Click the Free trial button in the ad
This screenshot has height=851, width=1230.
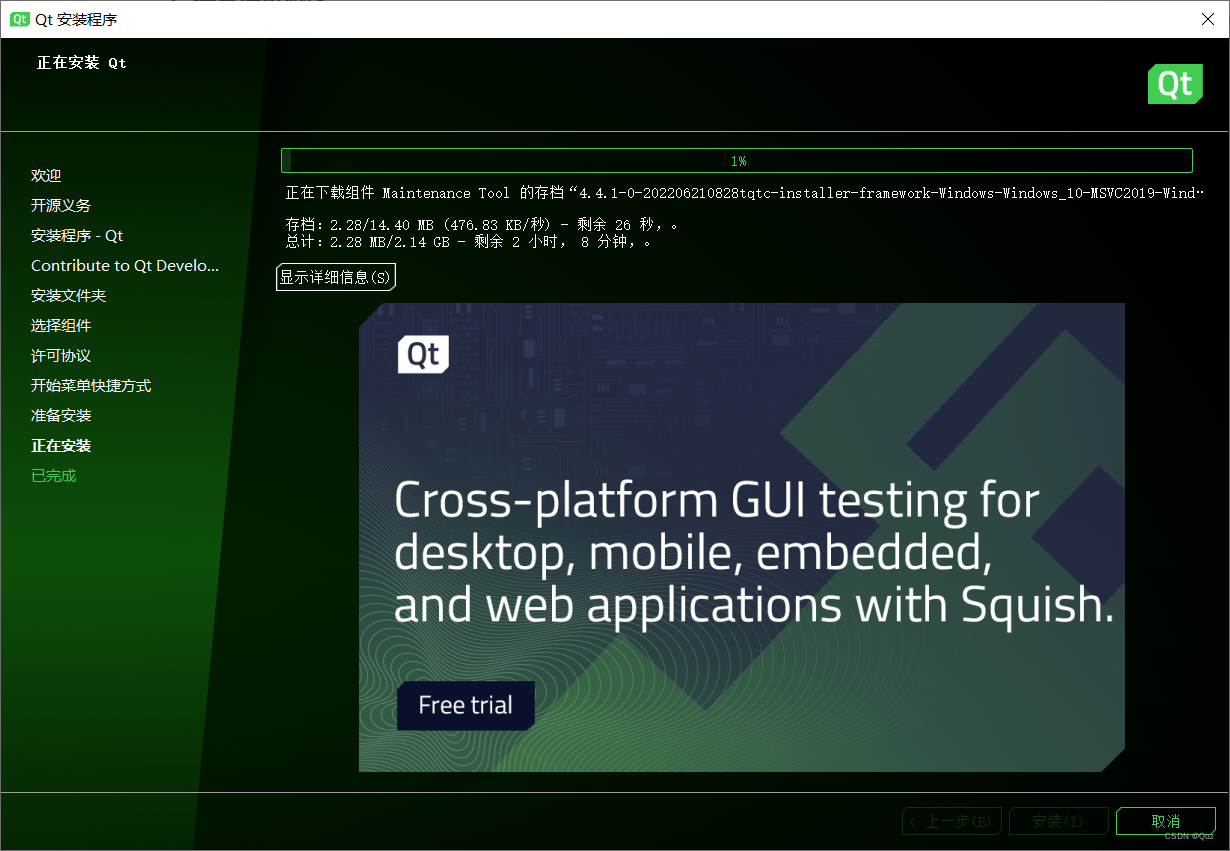(x=466, y=705)
